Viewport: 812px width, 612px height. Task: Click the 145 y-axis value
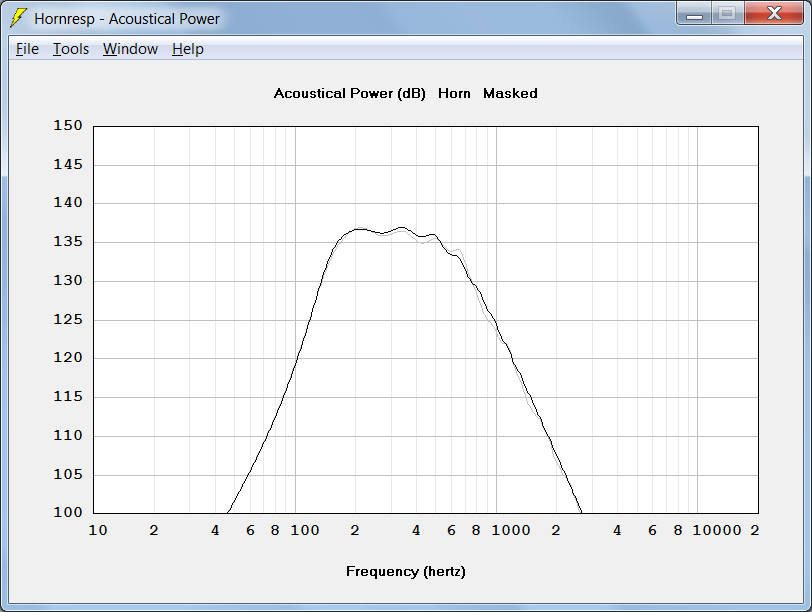tap(68, 165)
